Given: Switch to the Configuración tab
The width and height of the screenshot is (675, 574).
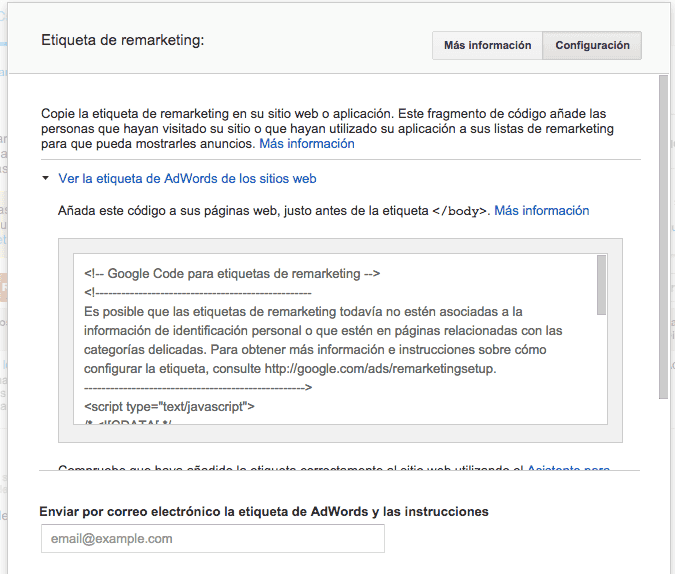Looking at the screenshot, I should click(x=592, y=45).
